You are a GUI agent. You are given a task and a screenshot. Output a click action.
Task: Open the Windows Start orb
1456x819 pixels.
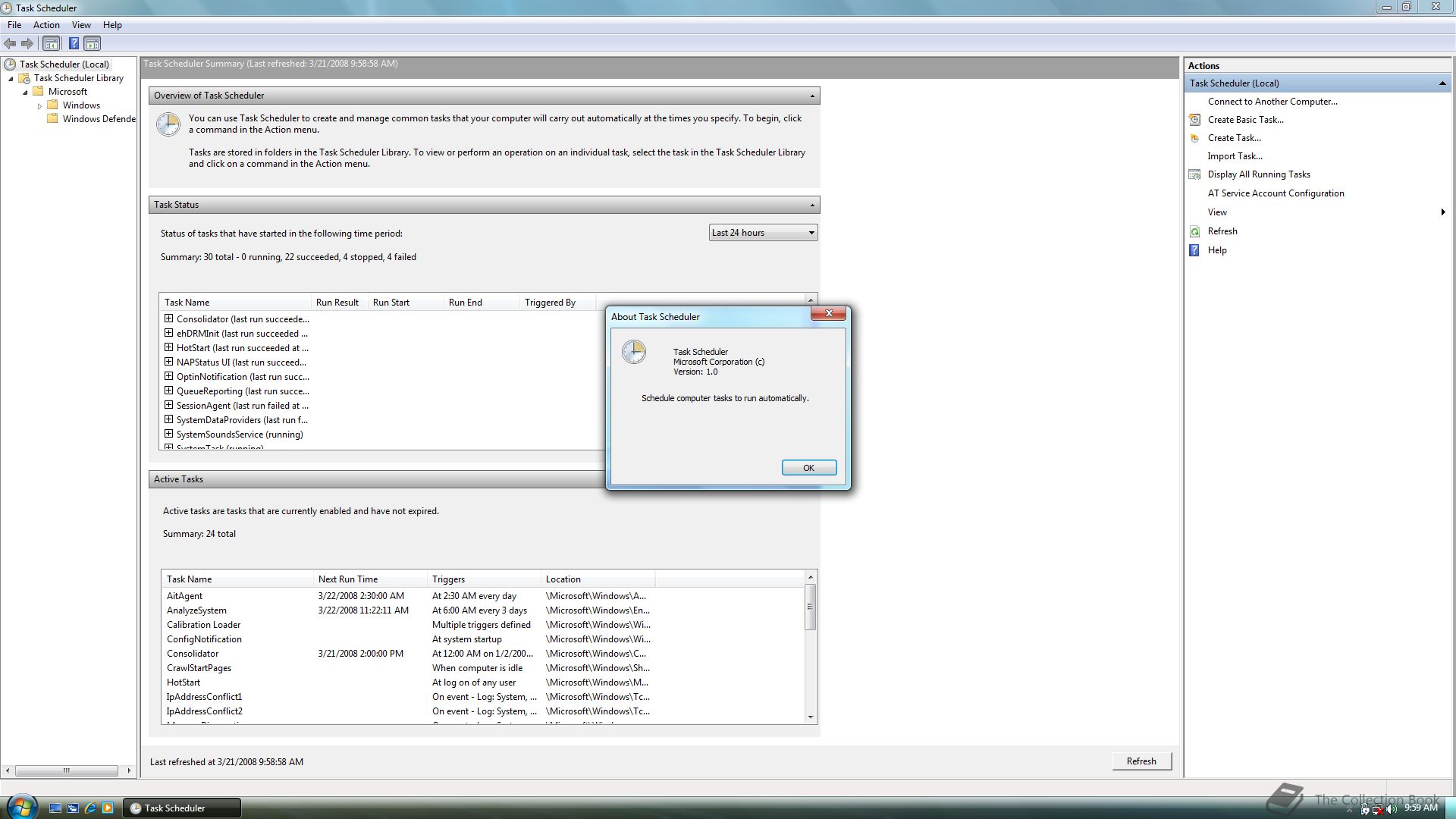point(21,807)
